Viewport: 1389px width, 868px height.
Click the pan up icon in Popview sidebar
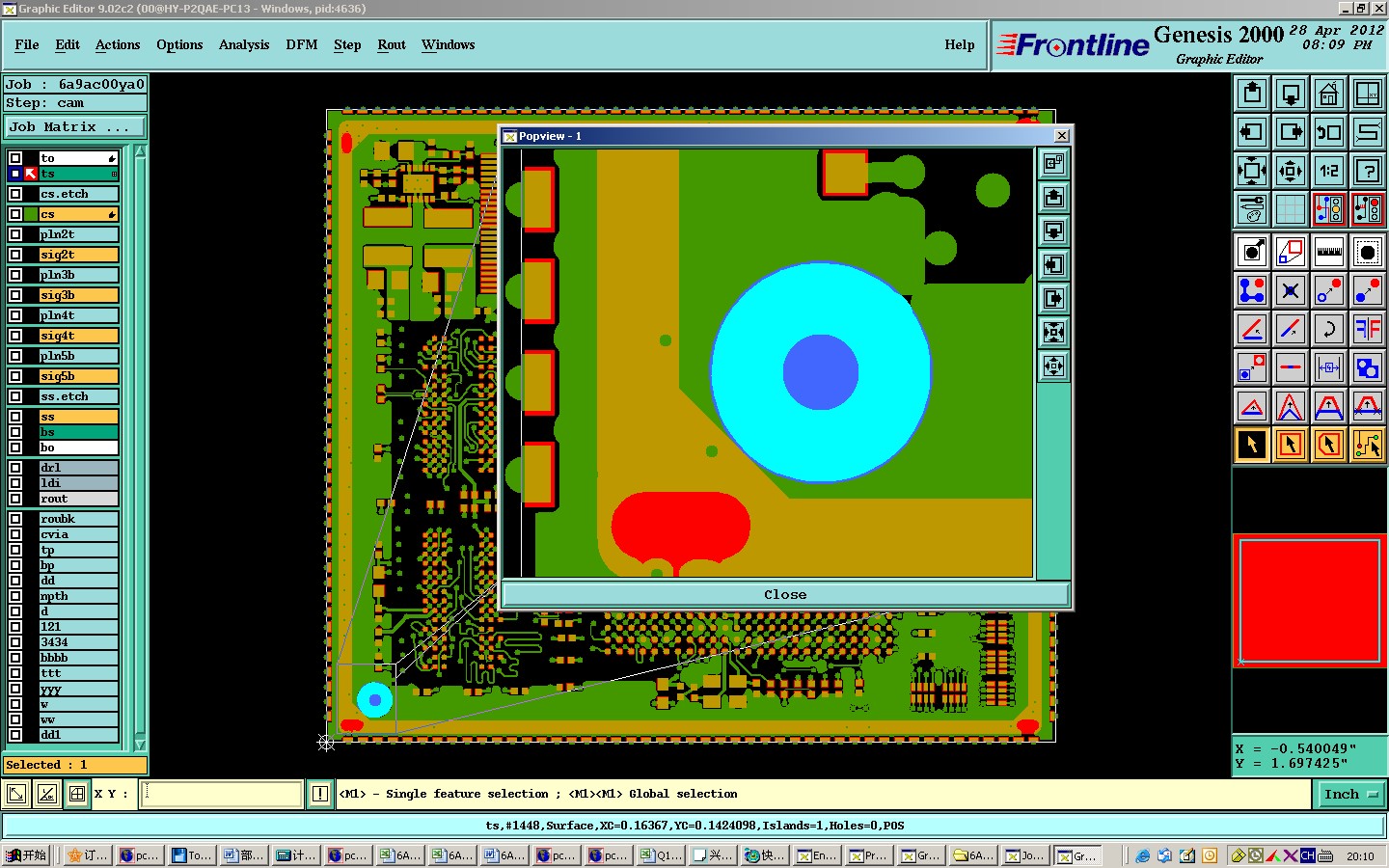(x=1053, y=198)
